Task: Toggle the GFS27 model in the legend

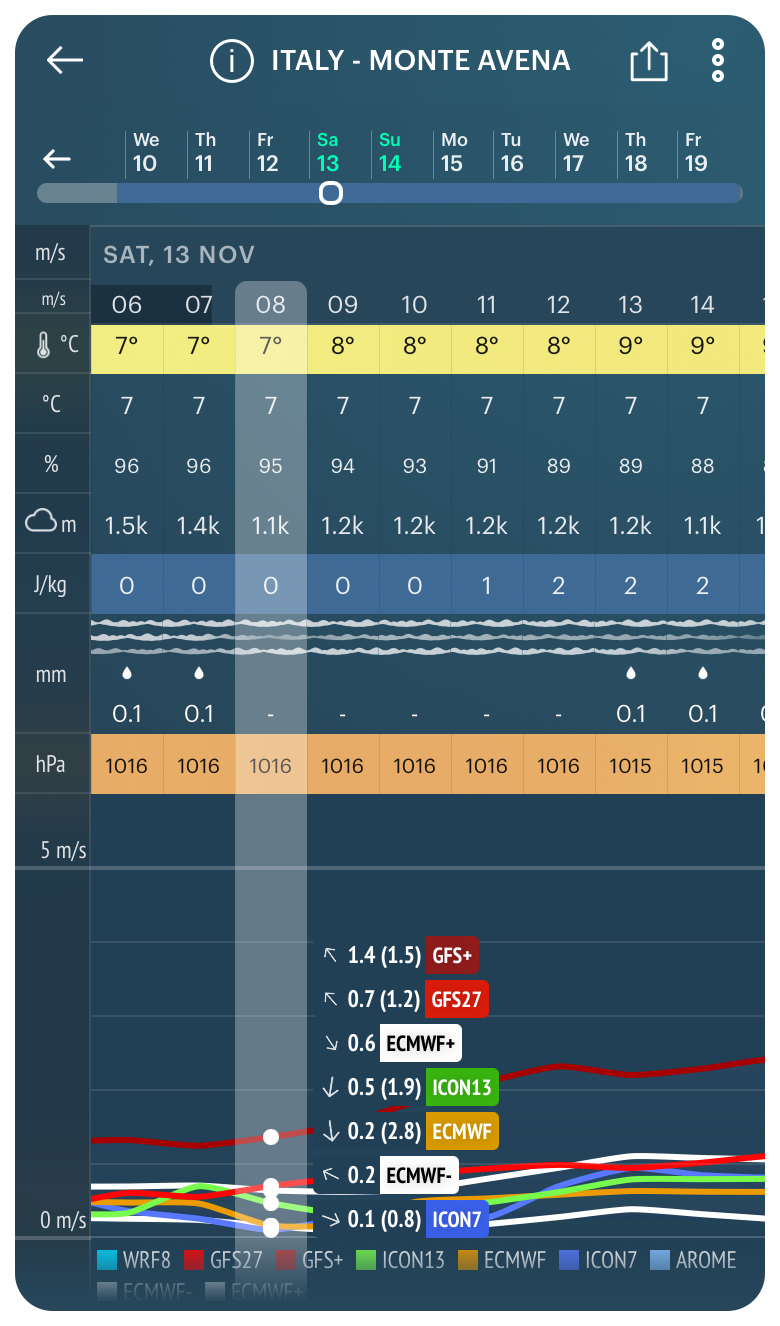Action: pos(223,1260)
